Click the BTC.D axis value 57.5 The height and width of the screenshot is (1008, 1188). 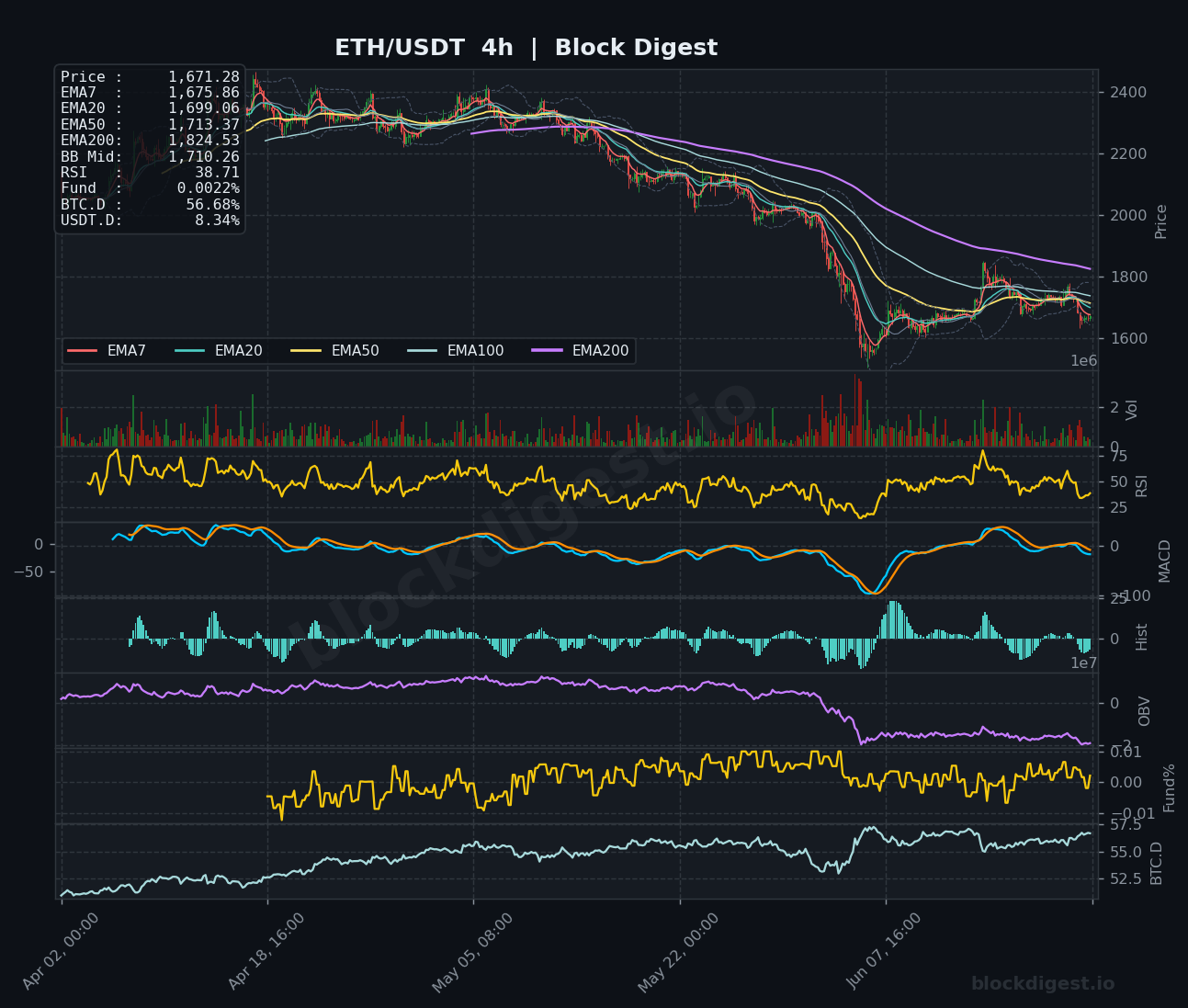tap(1126, 825)
